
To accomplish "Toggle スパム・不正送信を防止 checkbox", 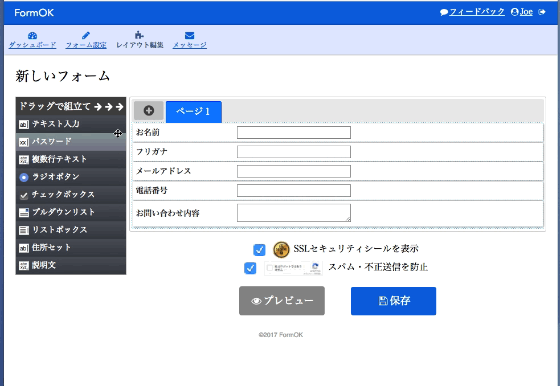I will click(x=250, y=268).
